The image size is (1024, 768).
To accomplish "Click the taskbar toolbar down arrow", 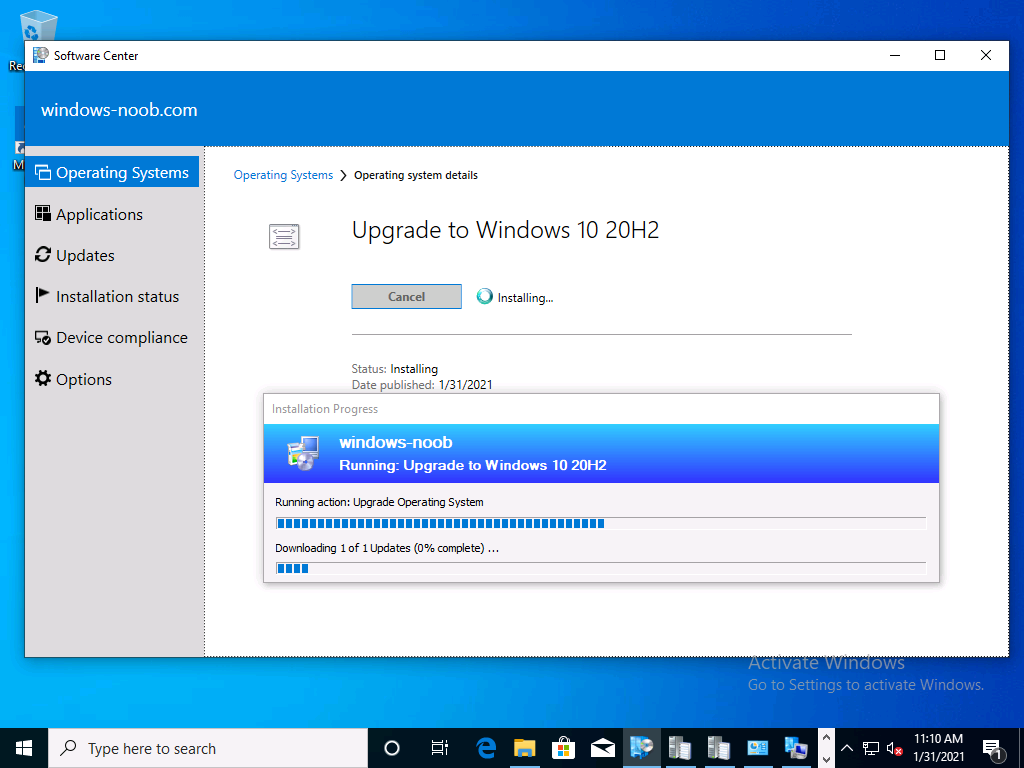I will coord(826,759).
